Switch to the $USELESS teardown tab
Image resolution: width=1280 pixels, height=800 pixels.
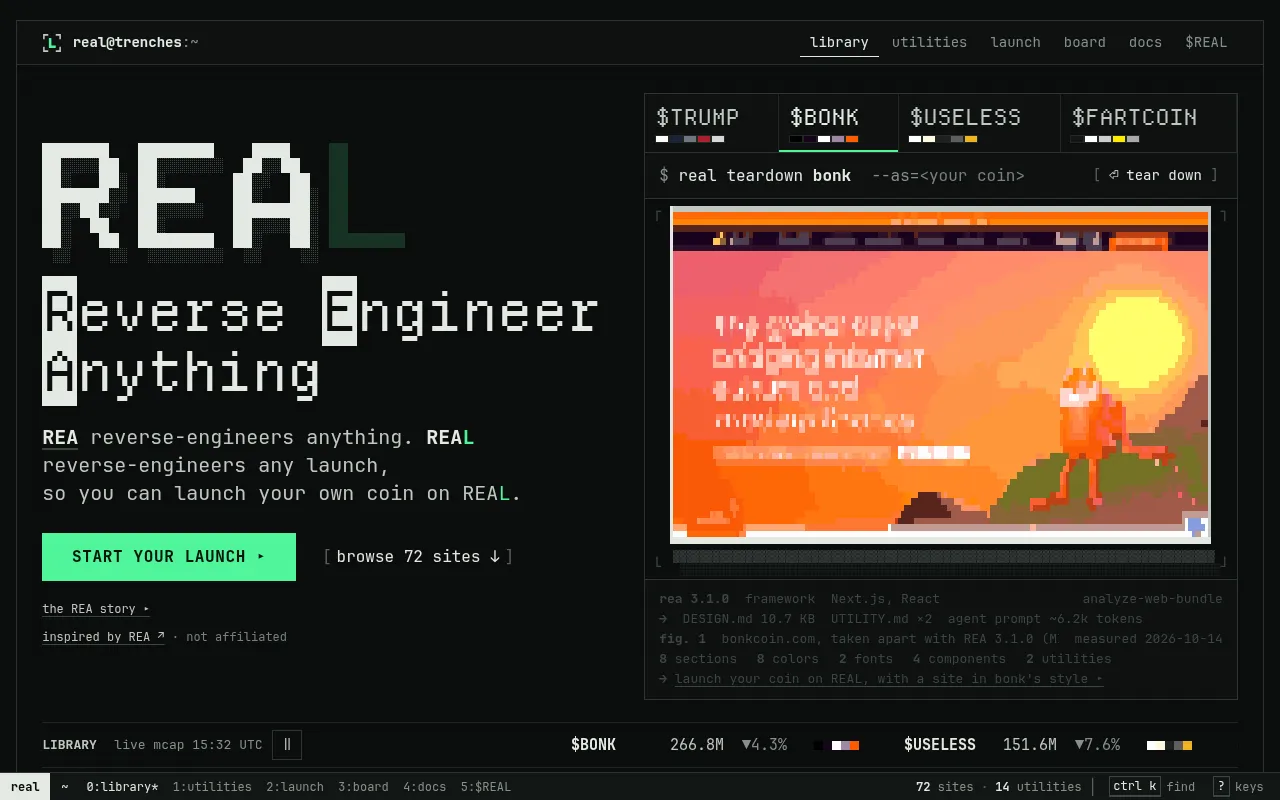click(x=979, y=123)
